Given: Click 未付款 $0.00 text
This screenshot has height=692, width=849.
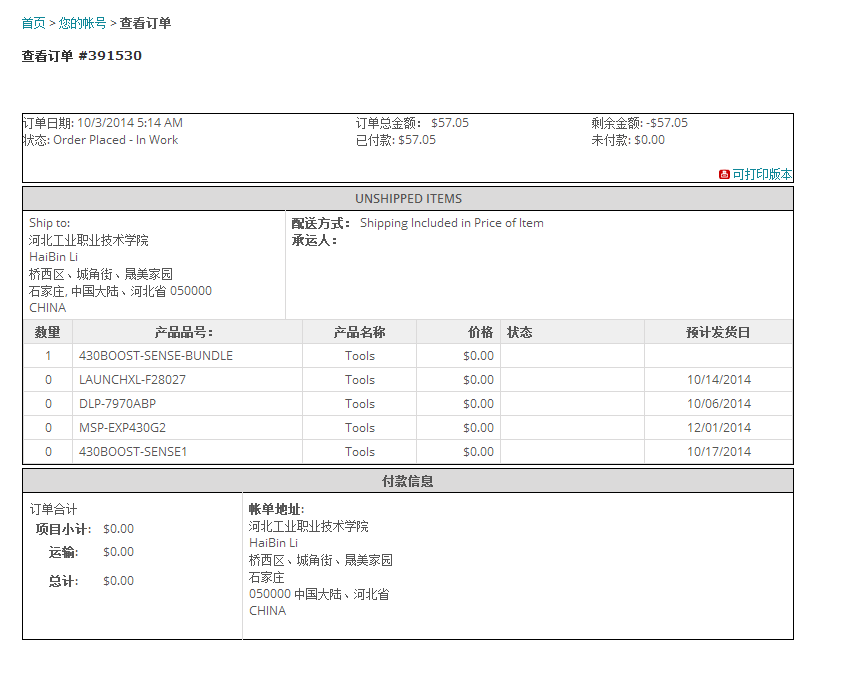Looking at the screenshot, I should point(628,140).
